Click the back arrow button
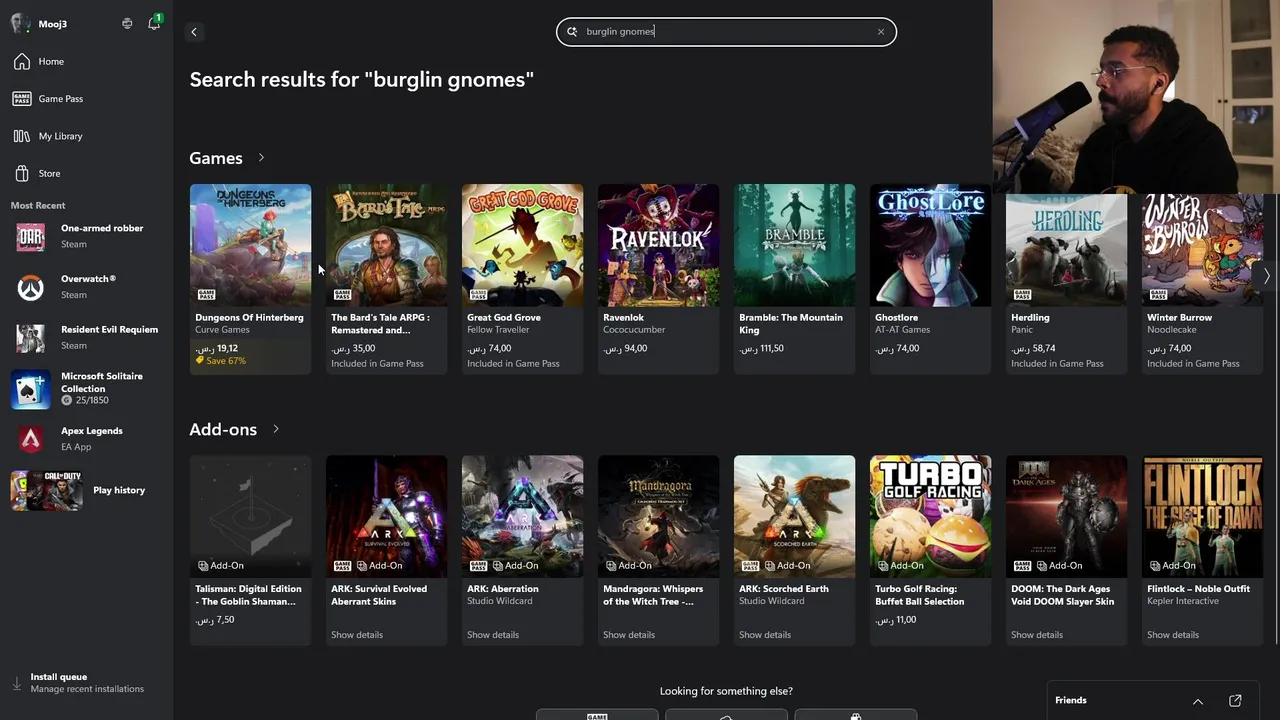 [194, 32]
